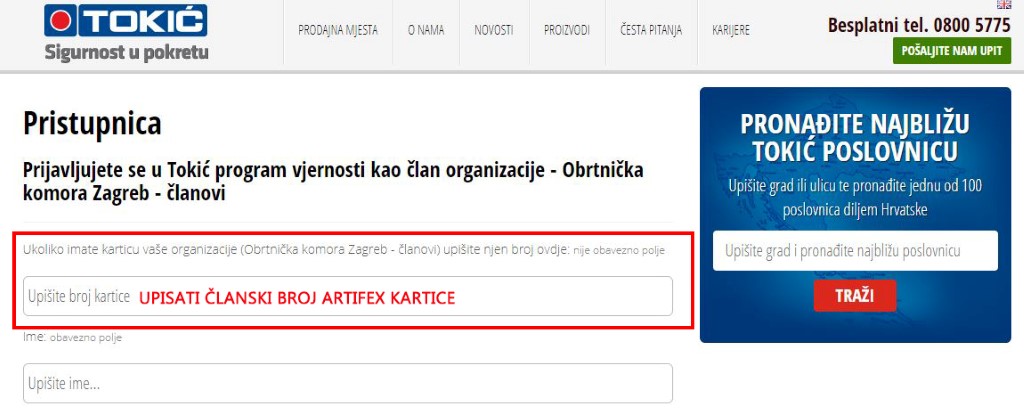Focus the city search input field
1024x416 pixels.
(x=855, y=251)
